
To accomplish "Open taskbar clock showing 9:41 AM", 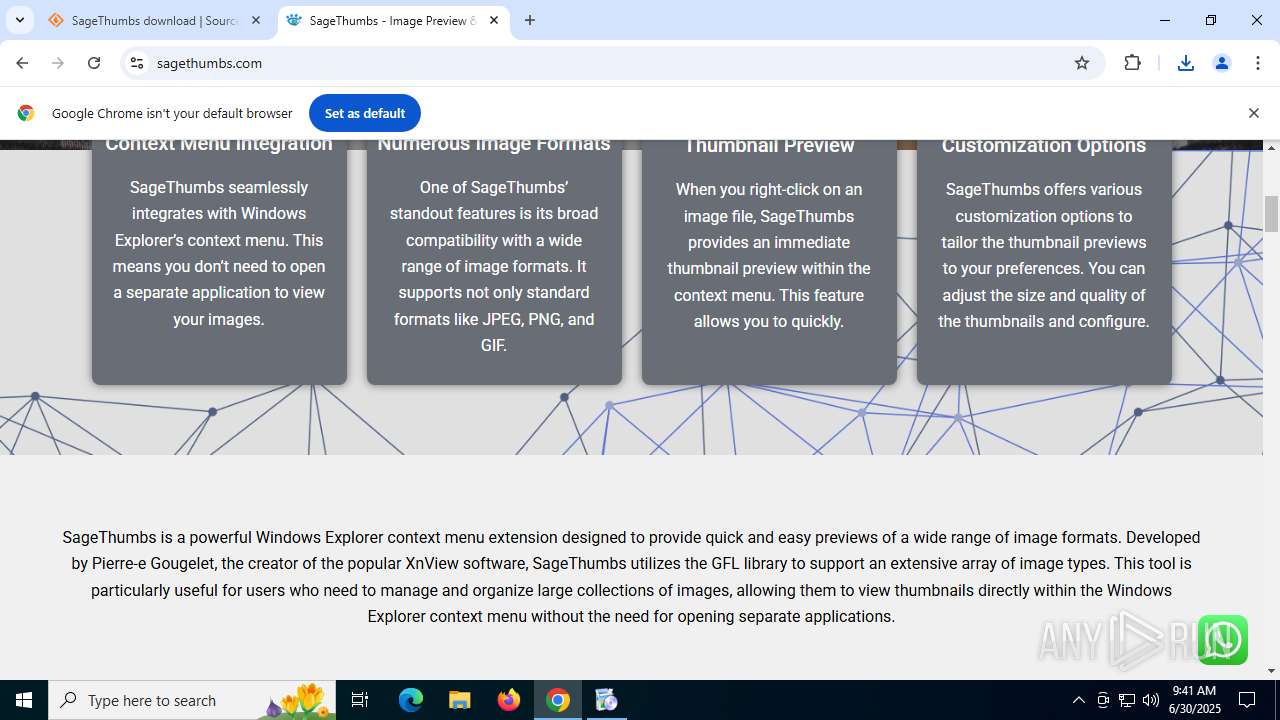I will point(1194,700).
